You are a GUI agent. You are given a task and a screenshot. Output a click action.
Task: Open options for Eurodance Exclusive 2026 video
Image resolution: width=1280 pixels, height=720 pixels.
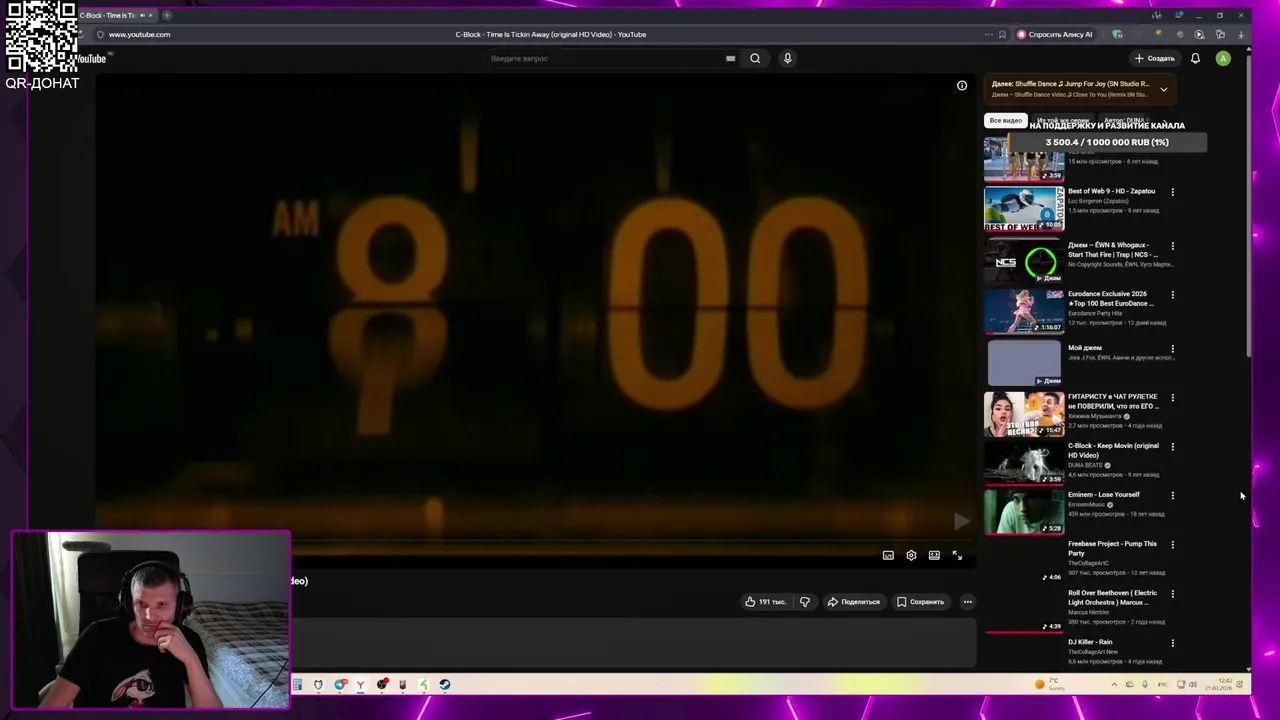(x=1173, y=295)
